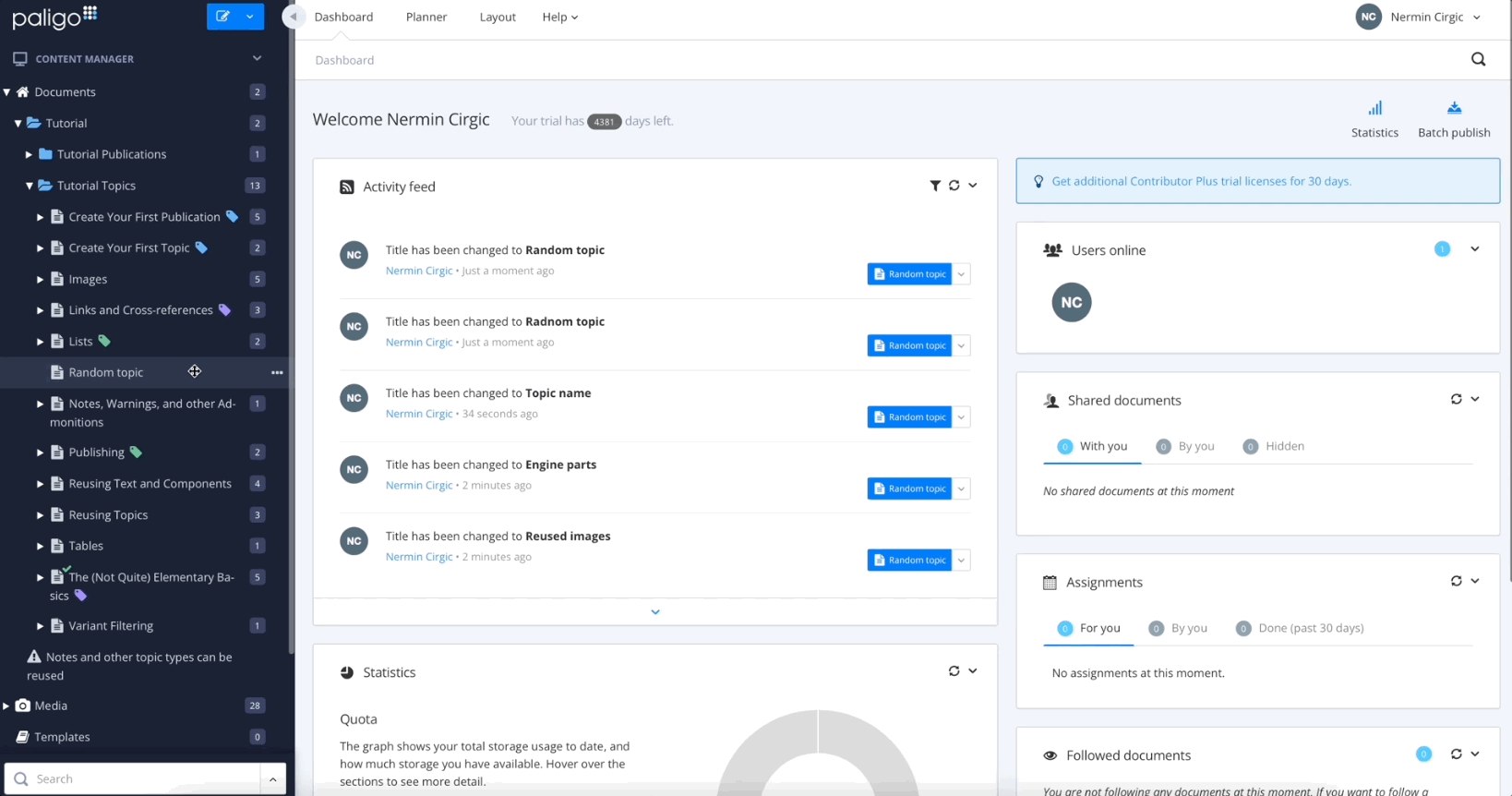Switch to the Planner tab
The height and width of the screenshot is (796, 1512).
coord(426,17)
